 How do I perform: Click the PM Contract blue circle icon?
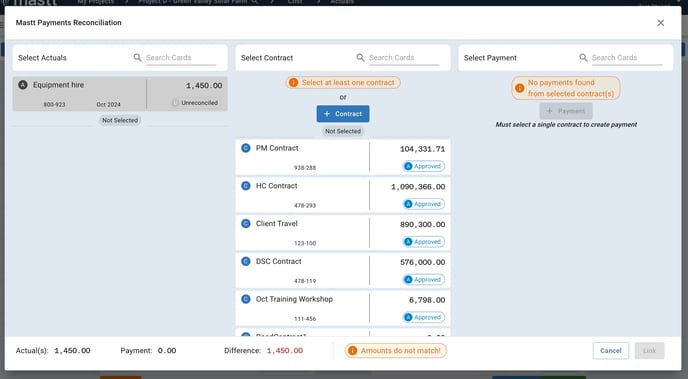click(246, 148)
